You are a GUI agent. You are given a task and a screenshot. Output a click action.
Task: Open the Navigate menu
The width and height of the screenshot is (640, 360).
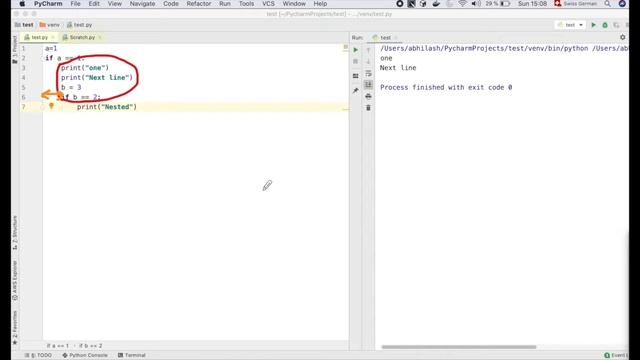coord(142,4)
